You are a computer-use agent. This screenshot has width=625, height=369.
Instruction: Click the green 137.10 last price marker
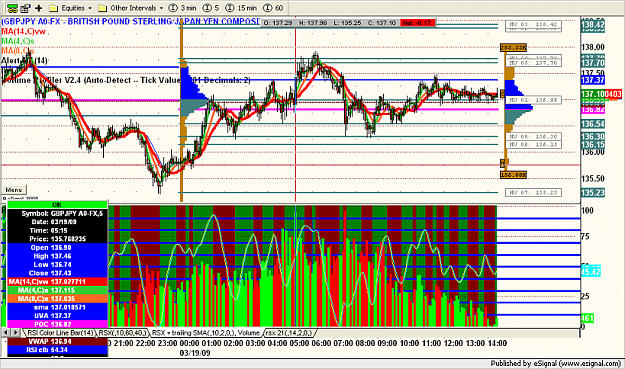click(x=593, y=94)
